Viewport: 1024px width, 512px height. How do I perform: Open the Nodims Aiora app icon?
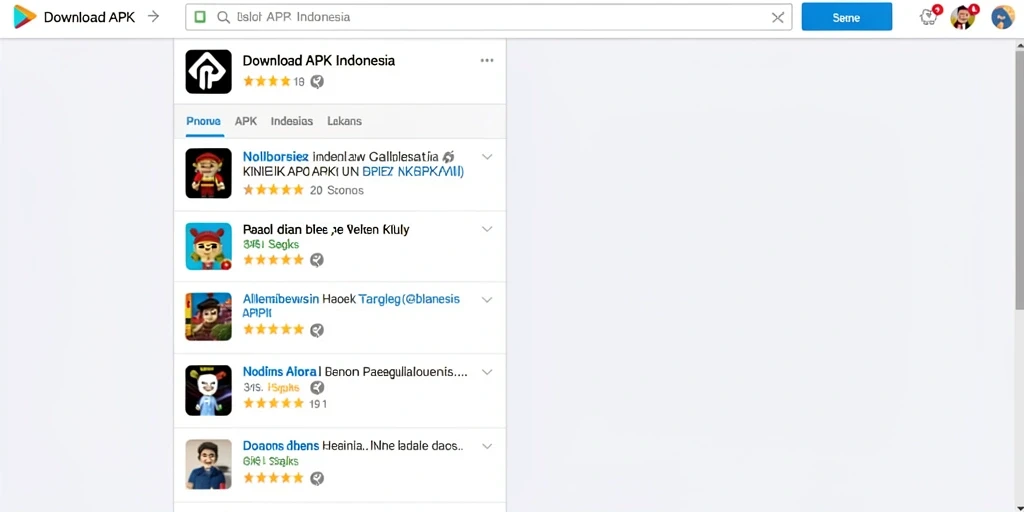[x=208, y=391]
